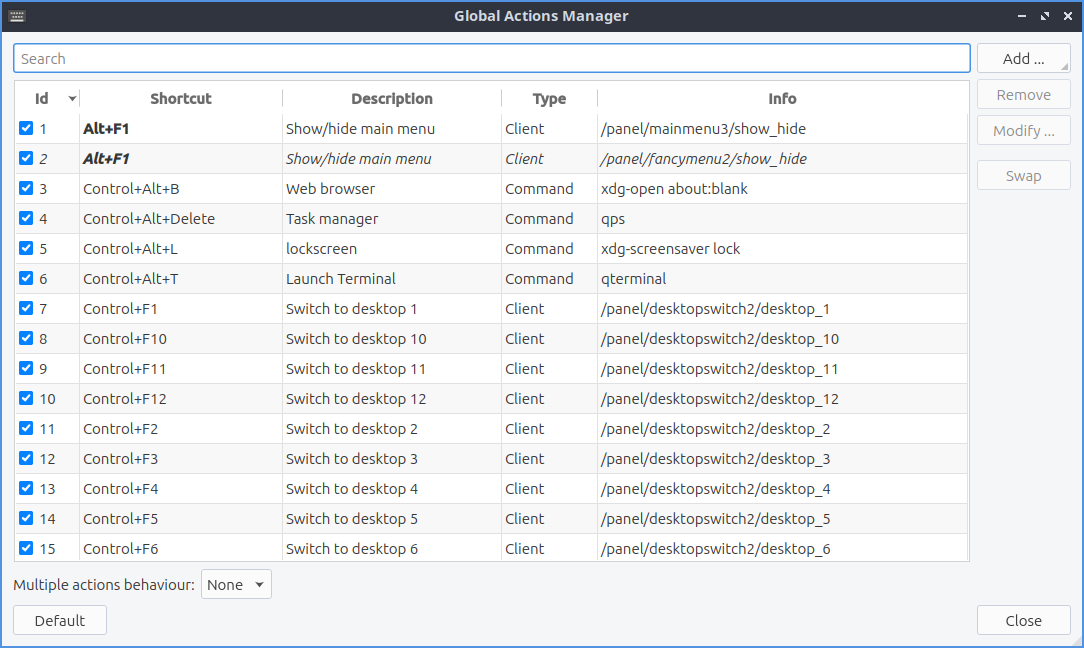Maximize the Global Actions Manager window
1084x648 pixels.
tap(1045, 16)
